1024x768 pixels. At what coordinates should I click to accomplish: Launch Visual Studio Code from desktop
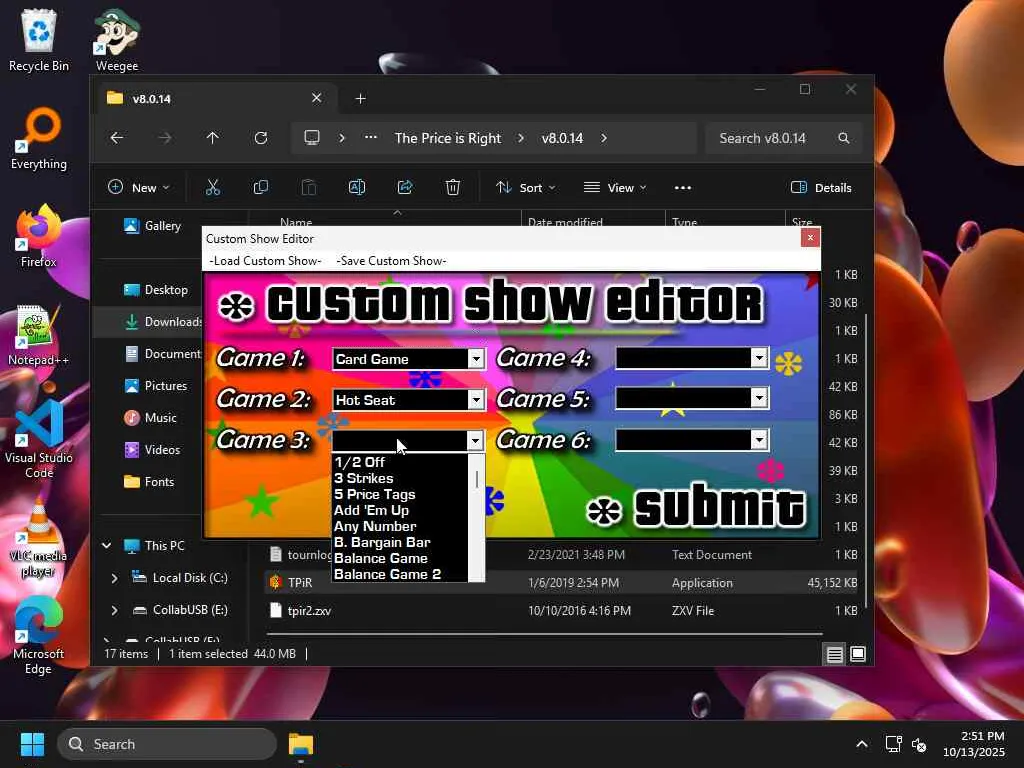39,439
